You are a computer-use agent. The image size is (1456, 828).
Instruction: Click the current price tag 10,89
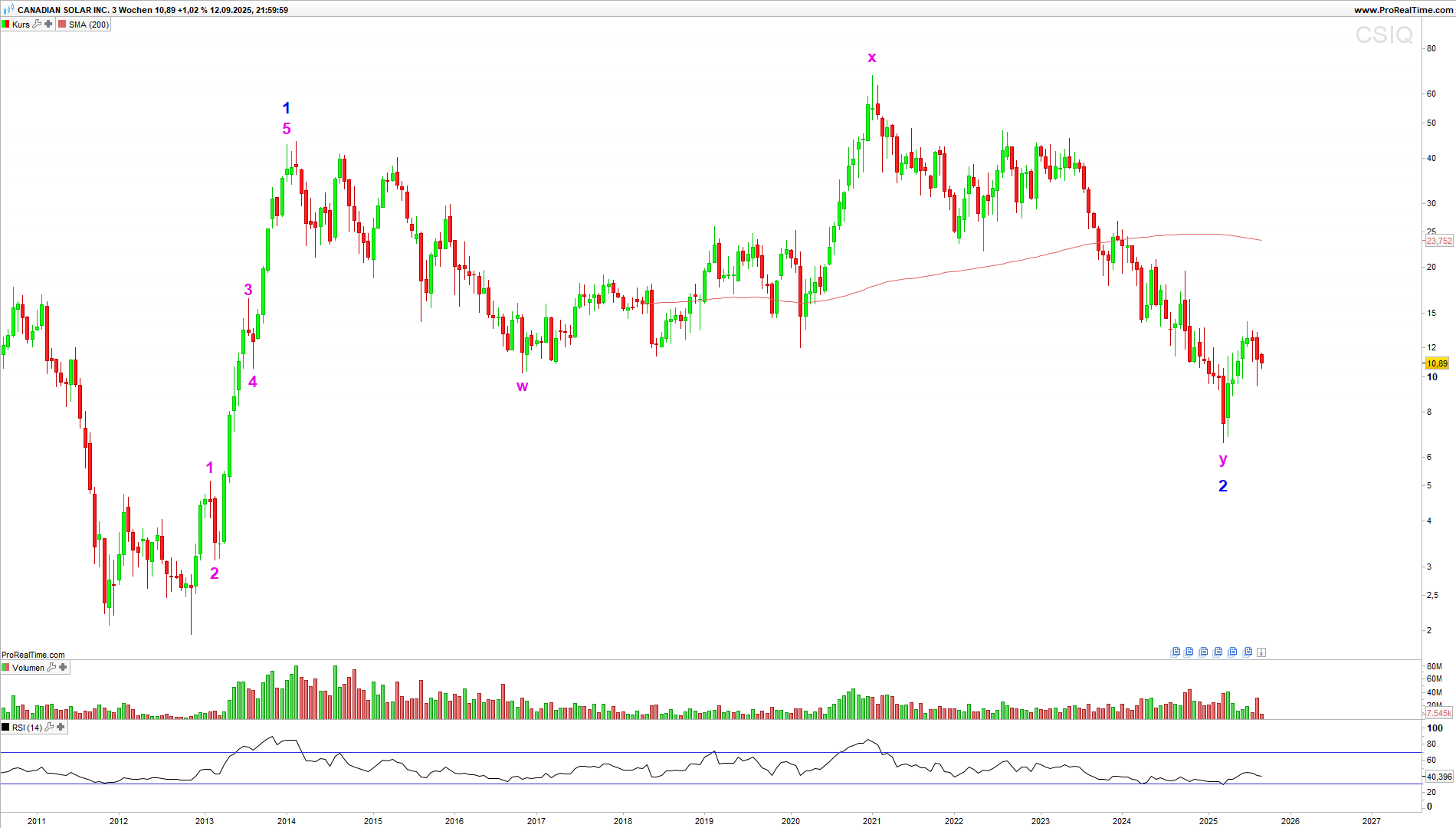(x=1437, y=363)
